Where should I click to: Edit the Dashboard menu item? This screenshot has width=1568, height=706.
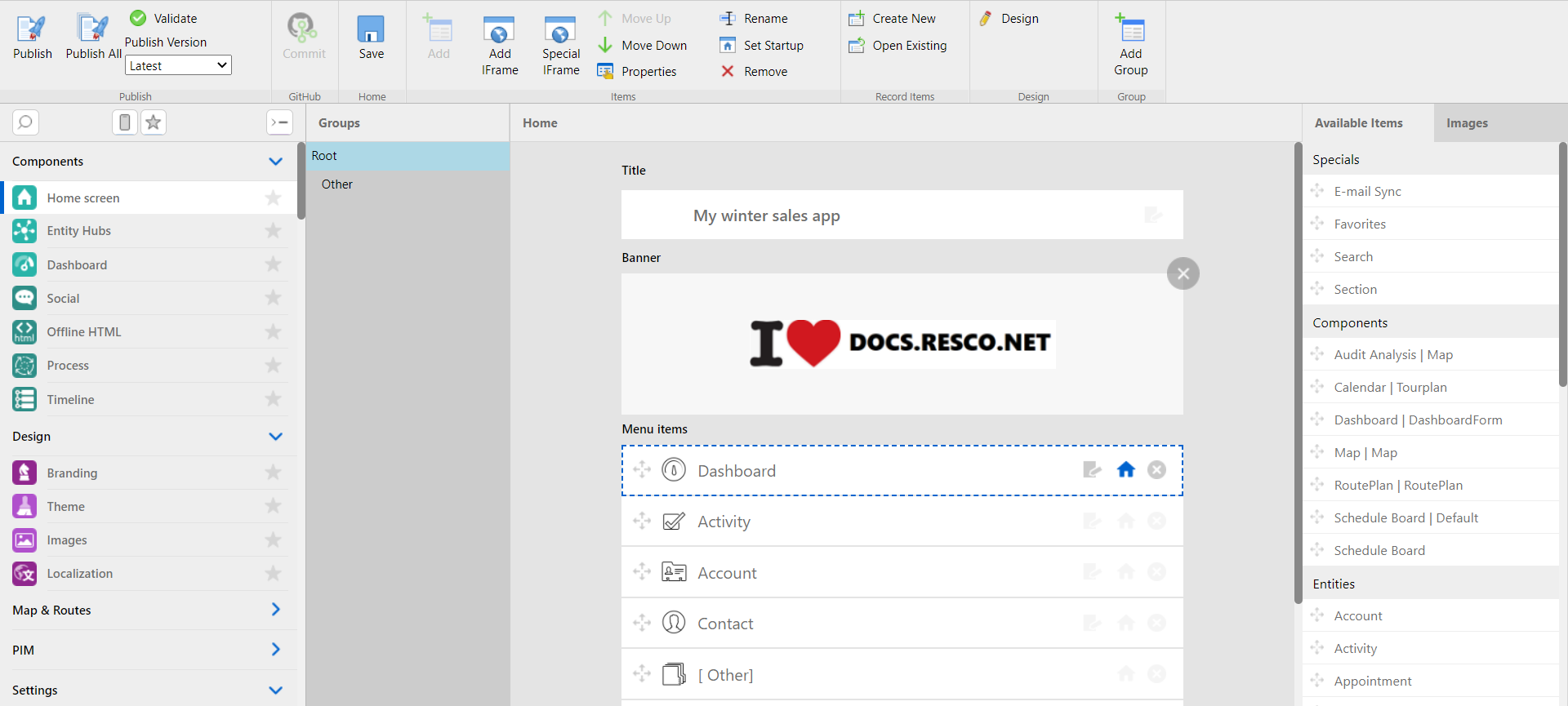[x=1092, y=470]
